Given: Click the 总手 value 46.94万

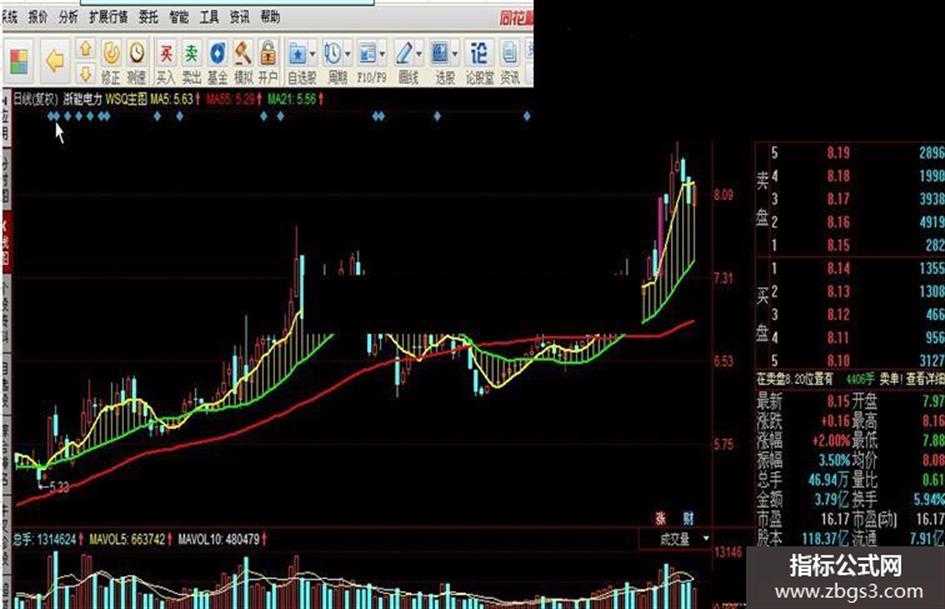Looking at the screenshot, I should pyautogui.click(x=829, y=479).
